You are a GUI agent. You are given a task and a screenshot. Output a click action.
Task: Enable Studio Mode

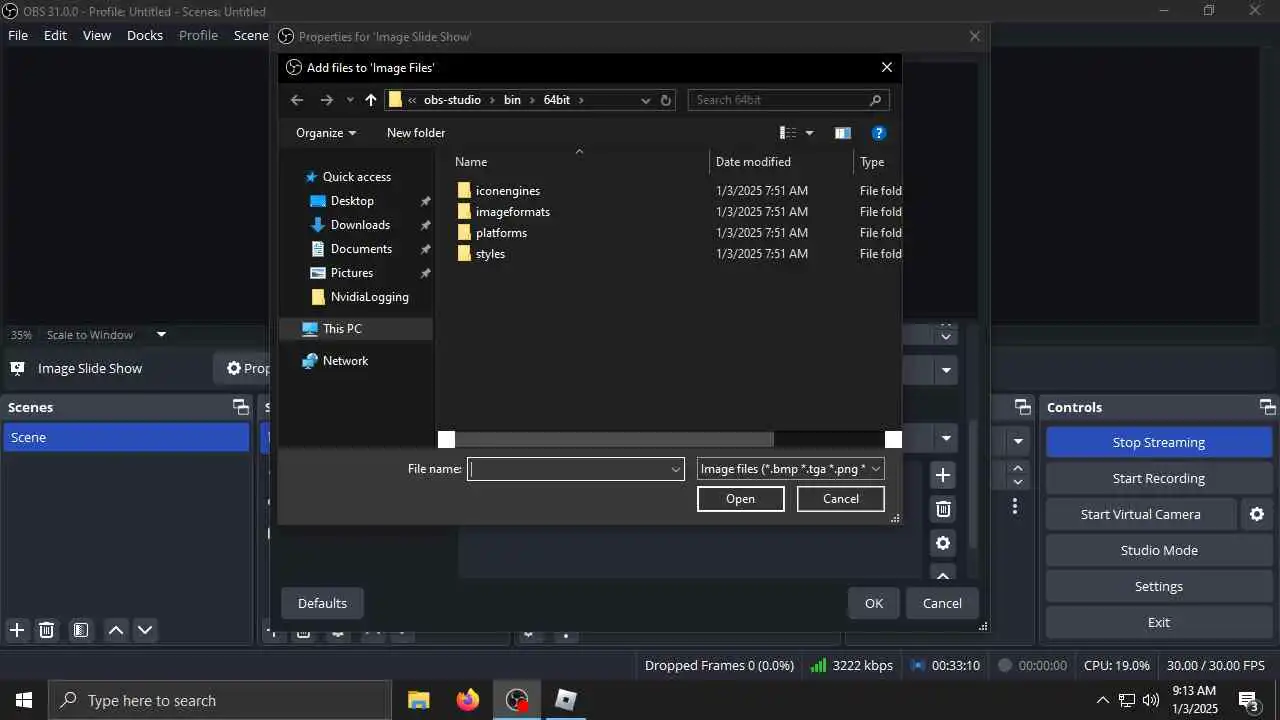pos(1159,550)
